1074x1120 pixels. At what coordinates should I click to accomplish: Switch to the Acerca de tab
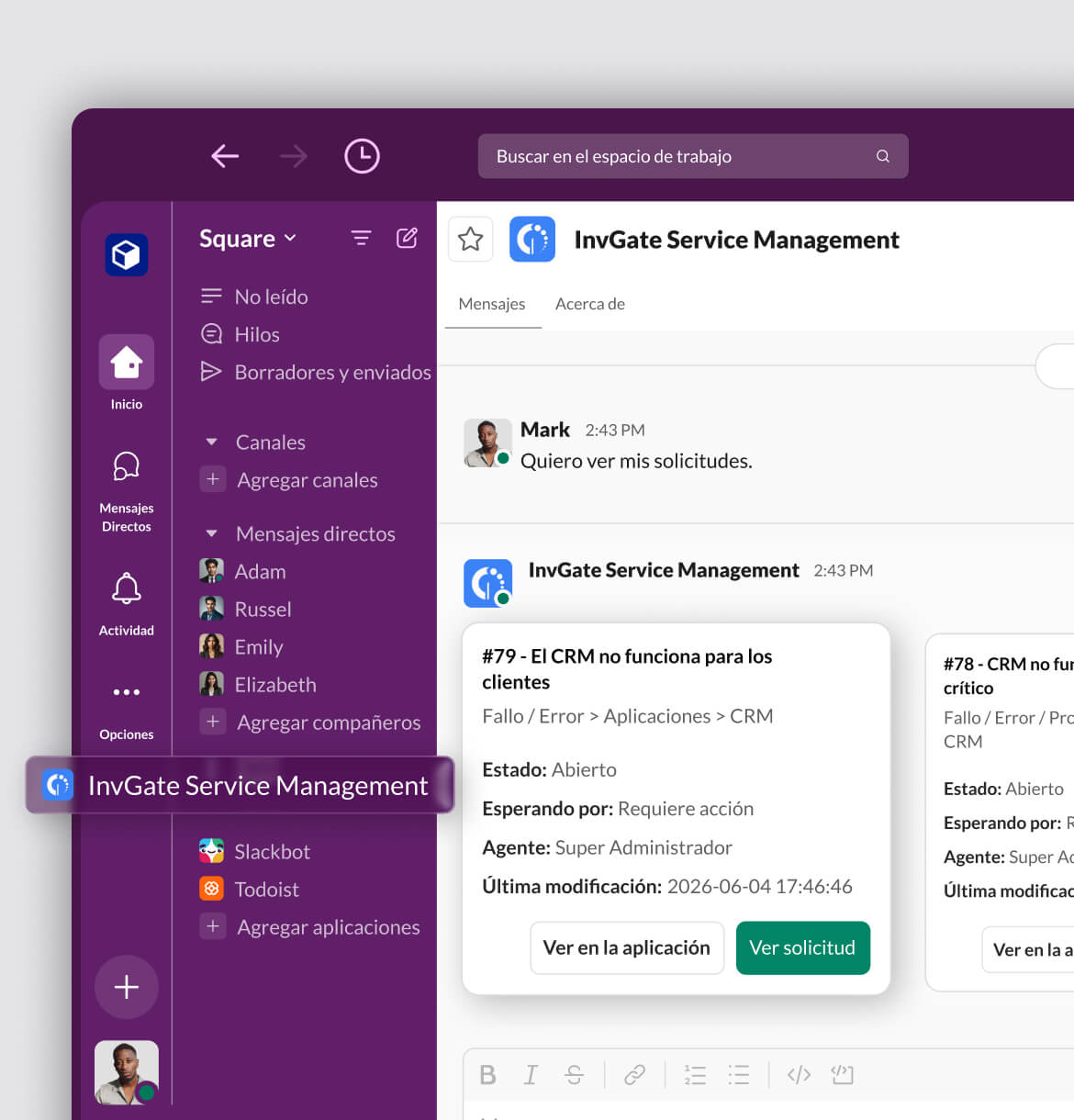(x=590, y=304)
